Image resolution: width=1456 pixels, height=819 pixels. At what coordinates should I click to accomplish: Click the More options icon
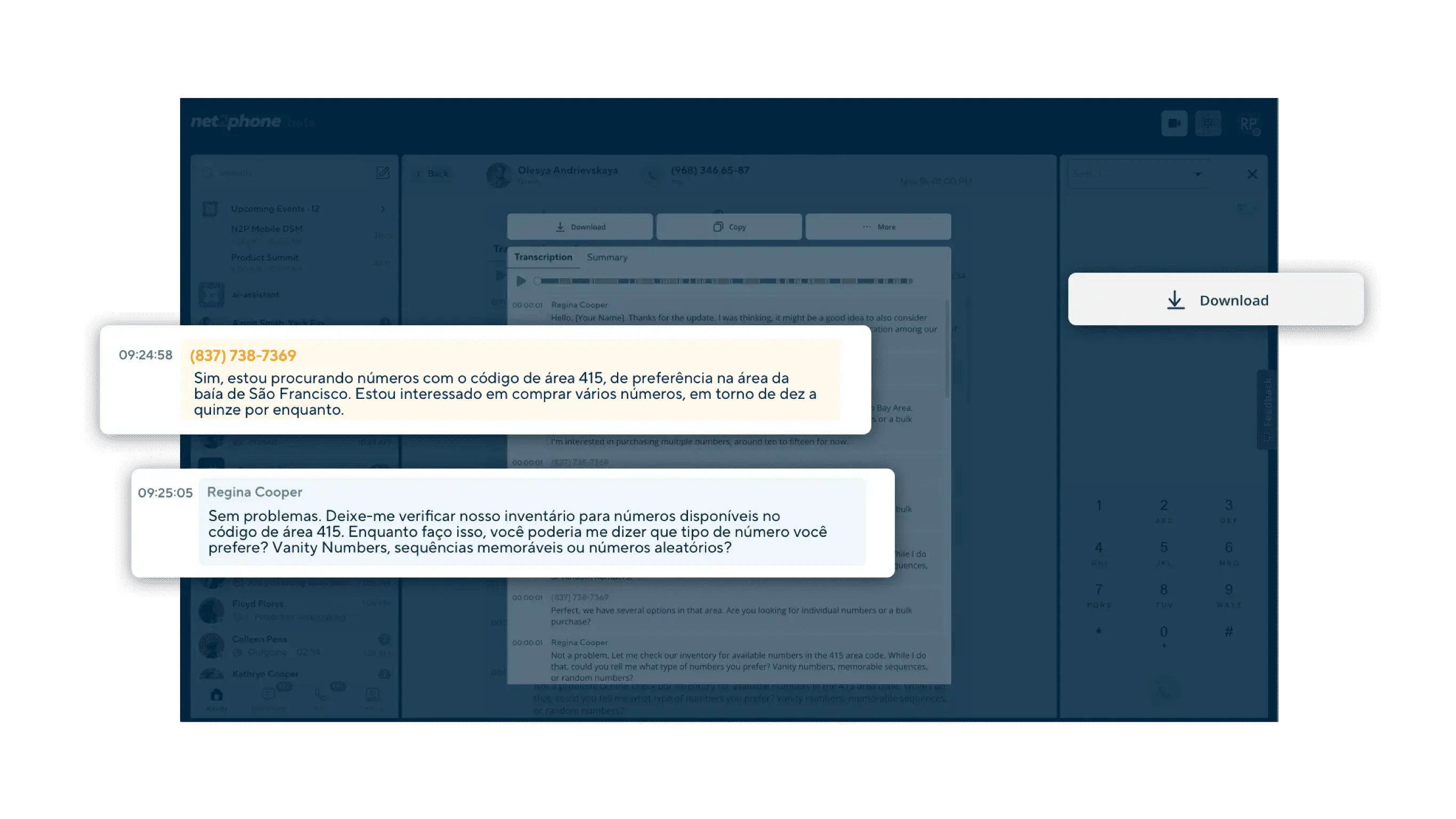point(877,225)
